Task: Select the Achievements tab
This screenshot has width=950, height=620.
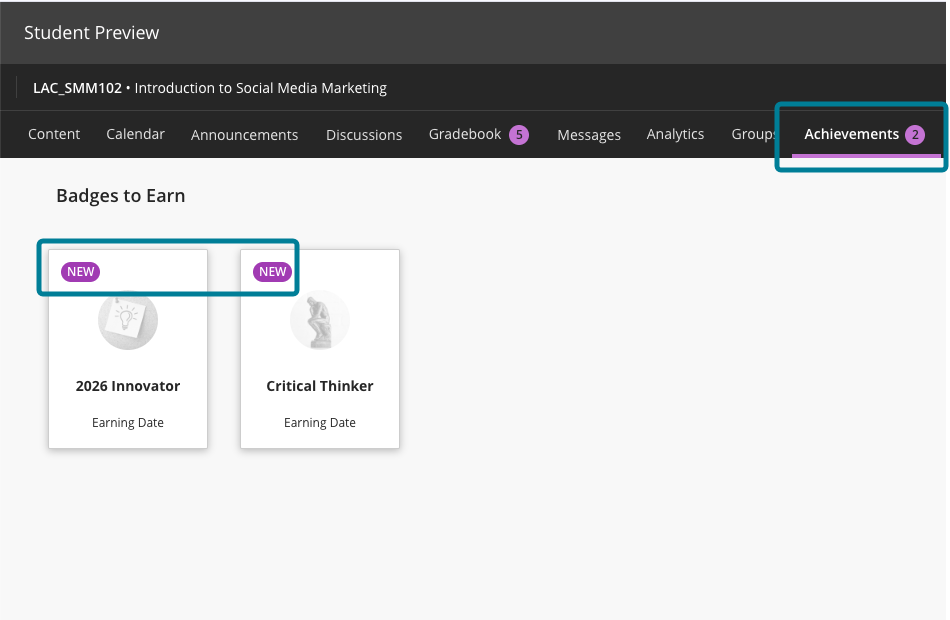Action: (x=852, y=133)
